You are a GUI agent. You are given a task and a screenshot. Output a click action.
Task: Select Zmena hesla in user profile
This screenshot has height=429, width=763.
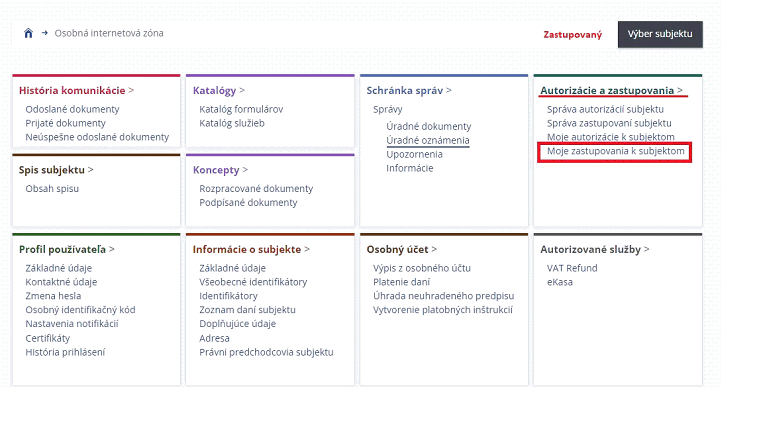53,296
